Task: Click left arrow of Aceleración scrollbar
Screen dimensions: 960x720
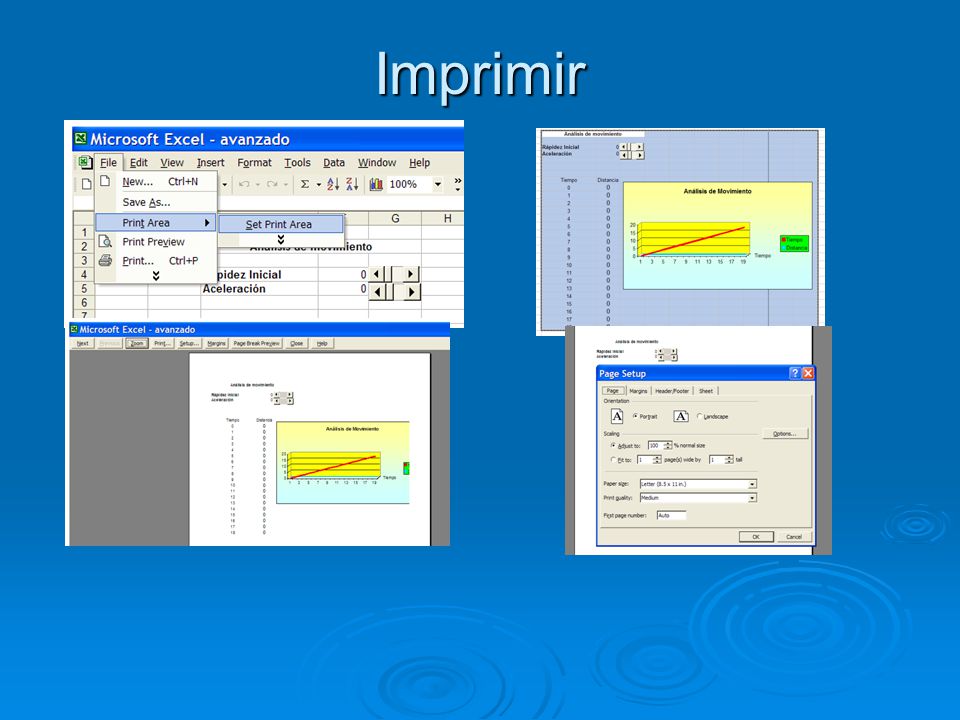Action: pos(377,292)
